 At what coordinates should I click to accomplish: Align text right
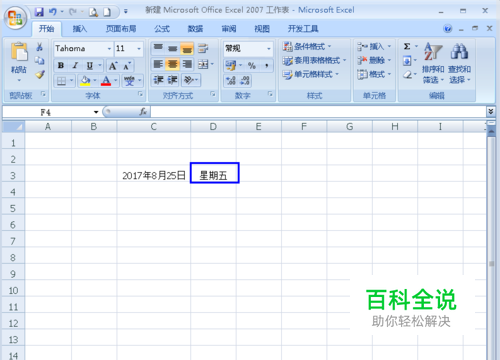click(187, 64)
